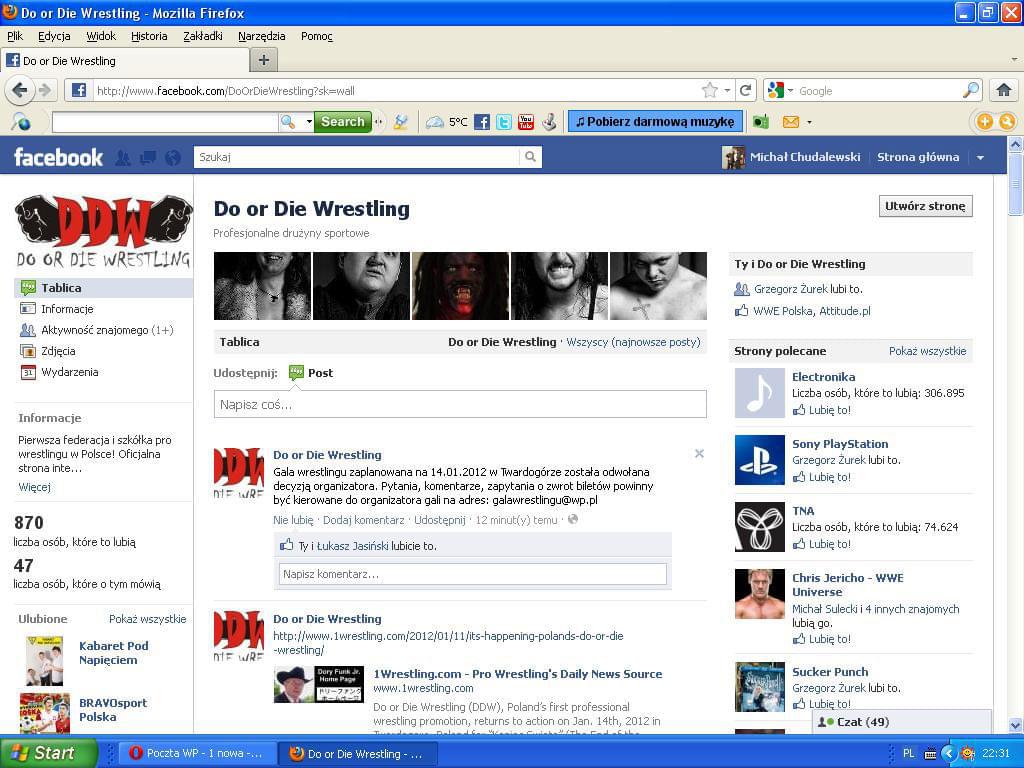
Task: Open the Facebook account dropdown arrow
Action: coord(980,157)
